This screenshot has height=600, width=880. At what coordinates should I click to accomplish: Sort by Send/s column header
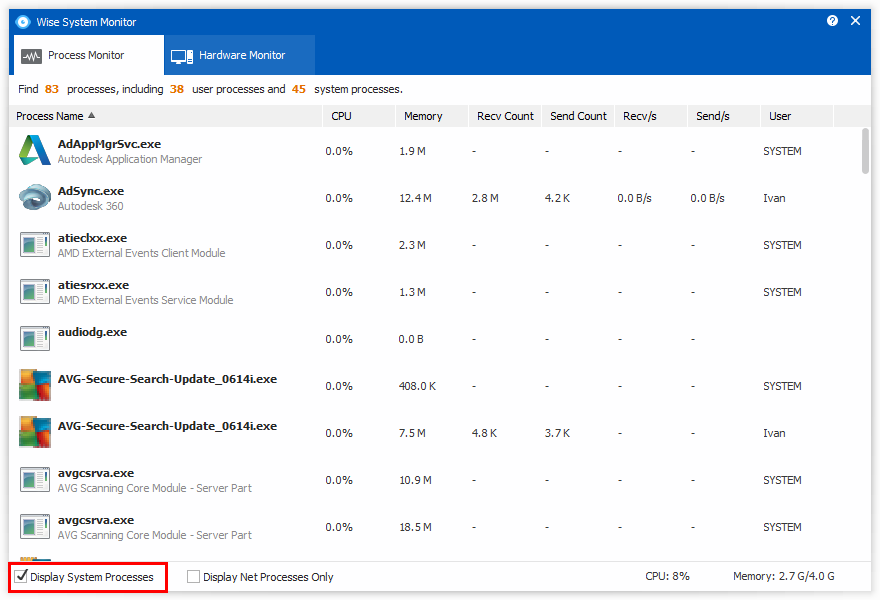pyautogui.click(x=724, y=116)
